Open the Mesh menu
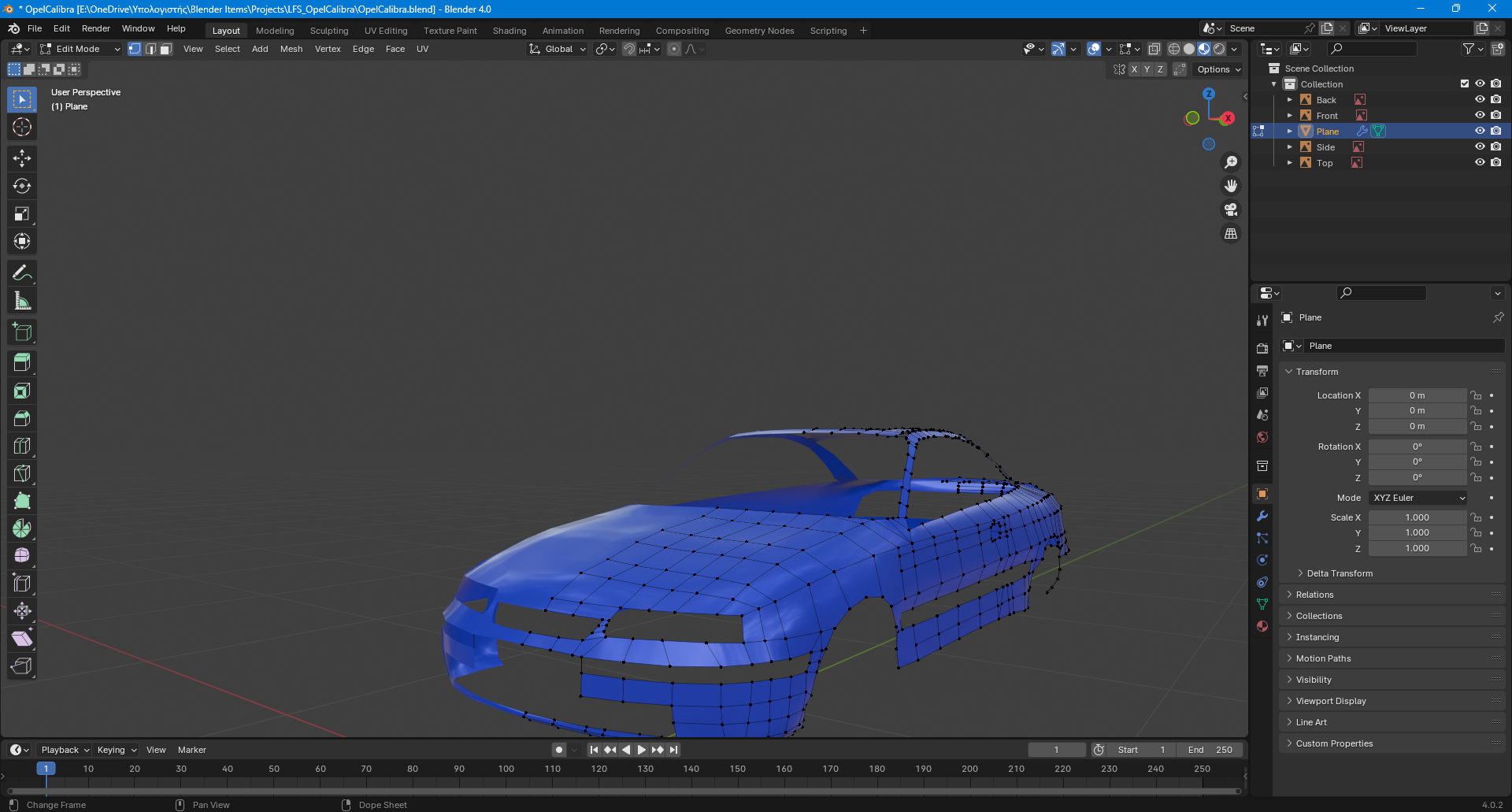The width and height of the screenshot is (1512, 812). pyautogui.click(x=291, y=49)
